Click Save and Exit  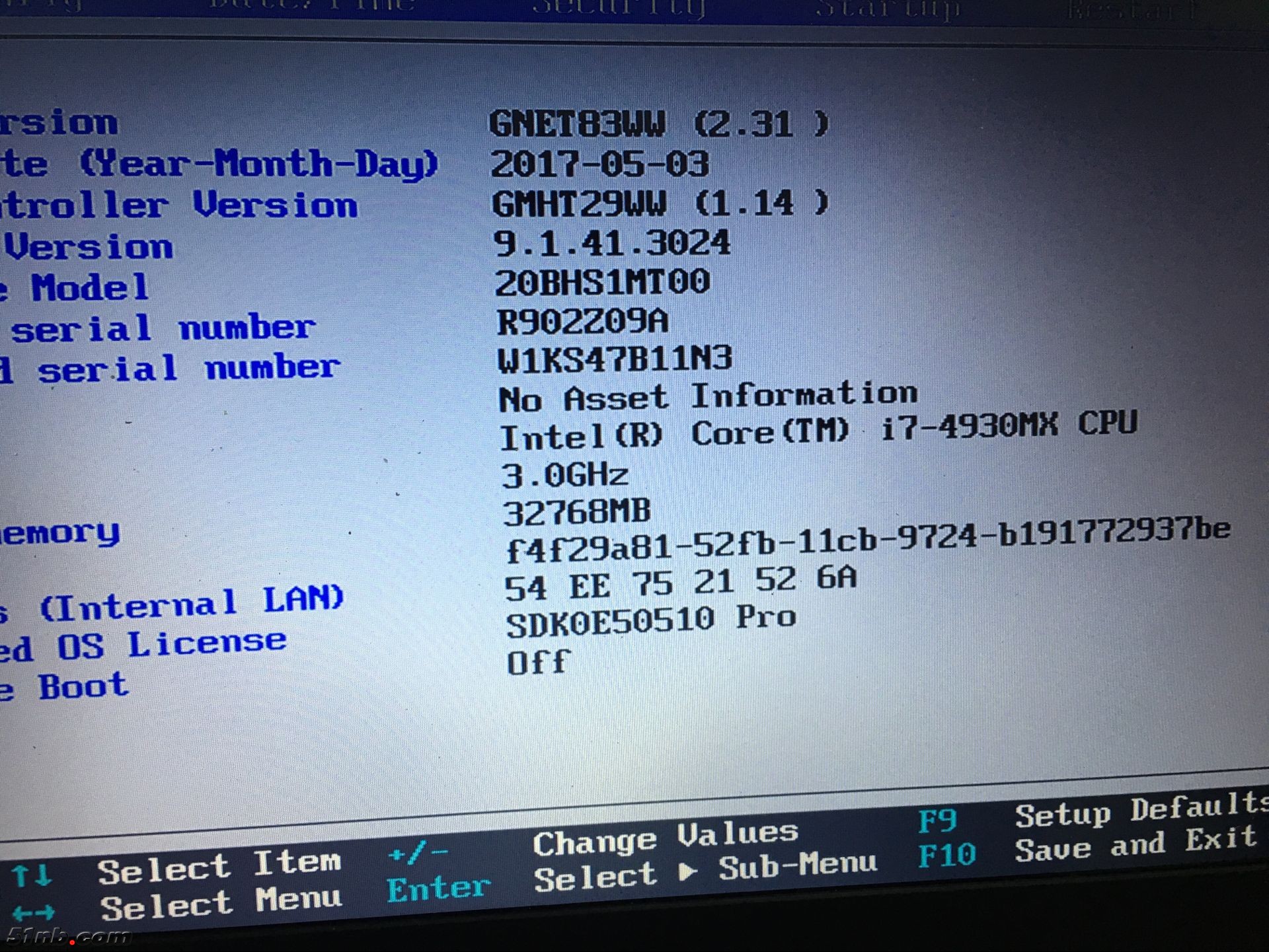coord(1135,845)
